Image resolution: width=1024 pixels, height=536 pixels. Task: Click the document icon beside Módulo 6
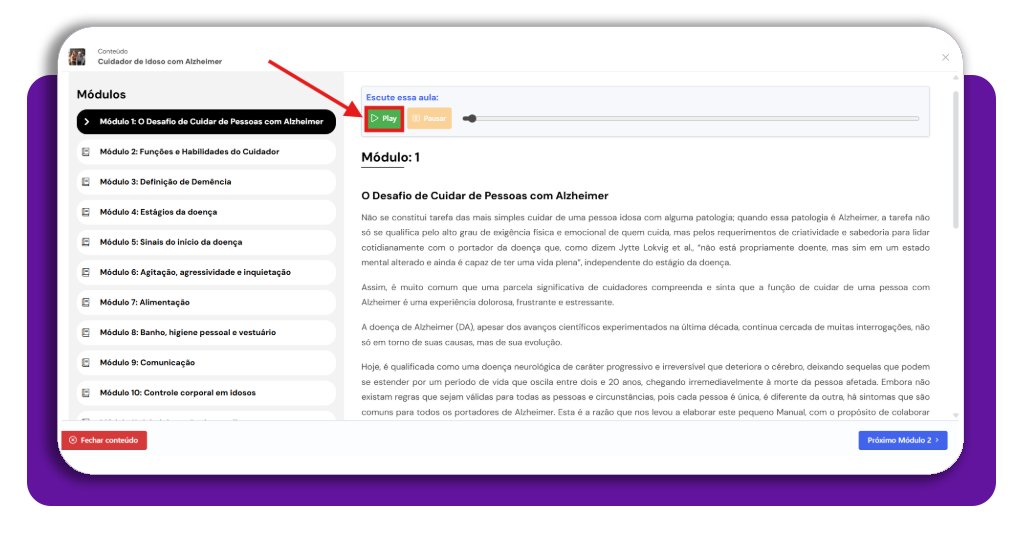tap(87, 272)
